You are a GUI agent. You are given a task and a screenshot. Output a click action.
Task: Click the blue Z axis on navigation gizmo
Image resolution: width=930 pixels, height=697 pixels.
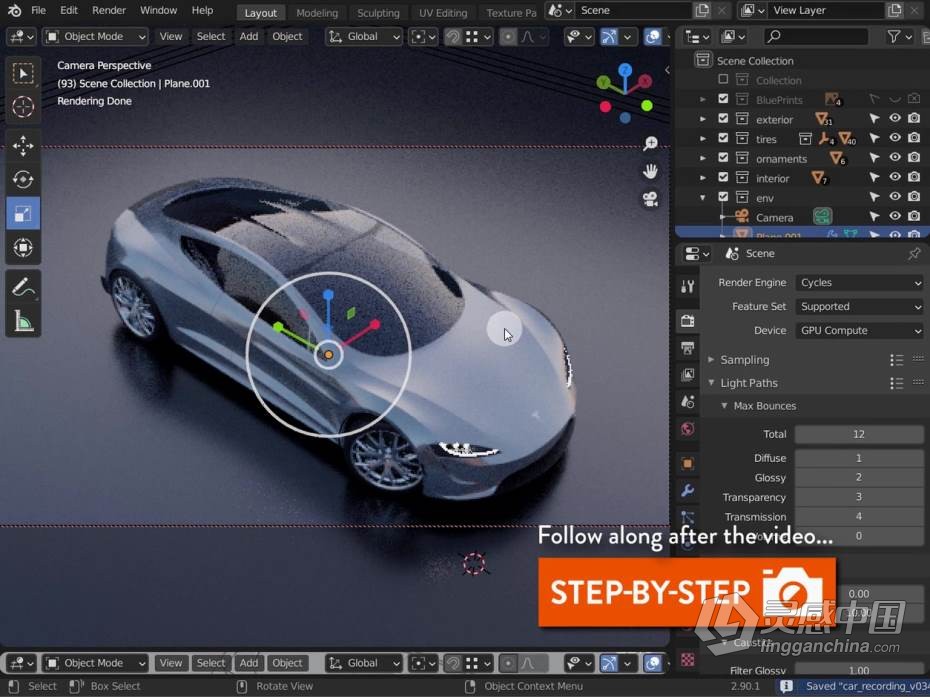tap(625, 70)
